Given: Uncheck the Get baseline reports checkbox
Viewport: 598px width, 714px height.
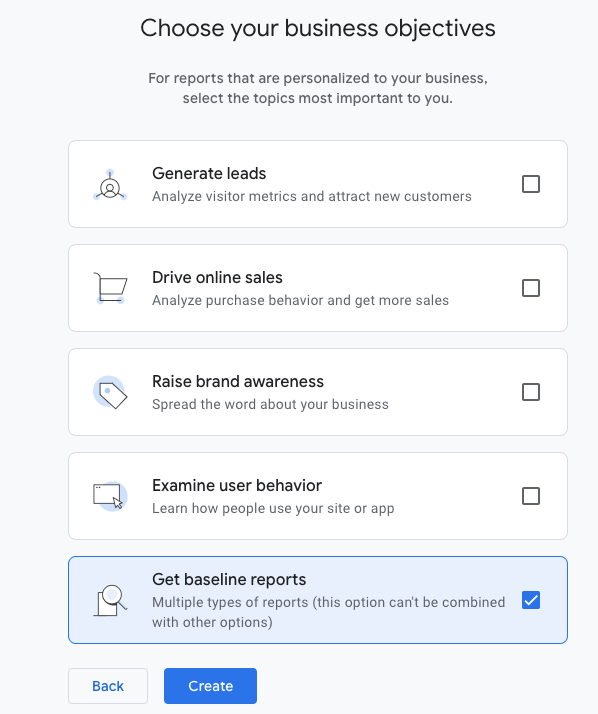Looking at the screenshot, I should point(531,600).
